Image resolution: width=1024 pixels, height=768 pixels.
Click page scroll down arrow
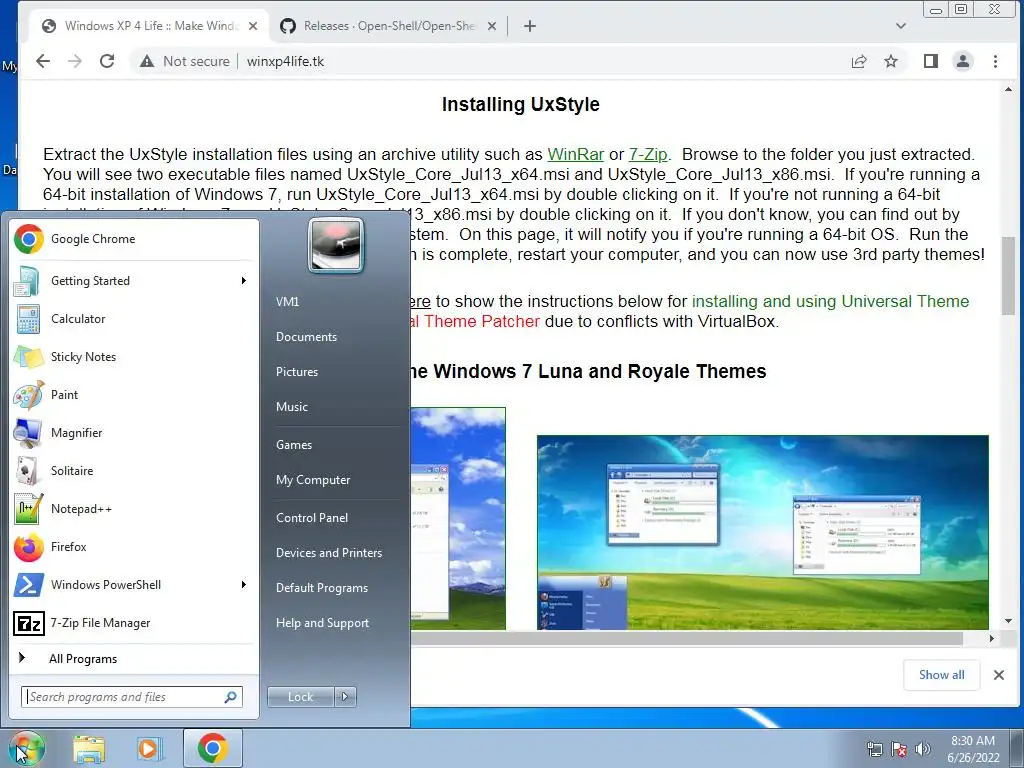tap(1008, 621)
